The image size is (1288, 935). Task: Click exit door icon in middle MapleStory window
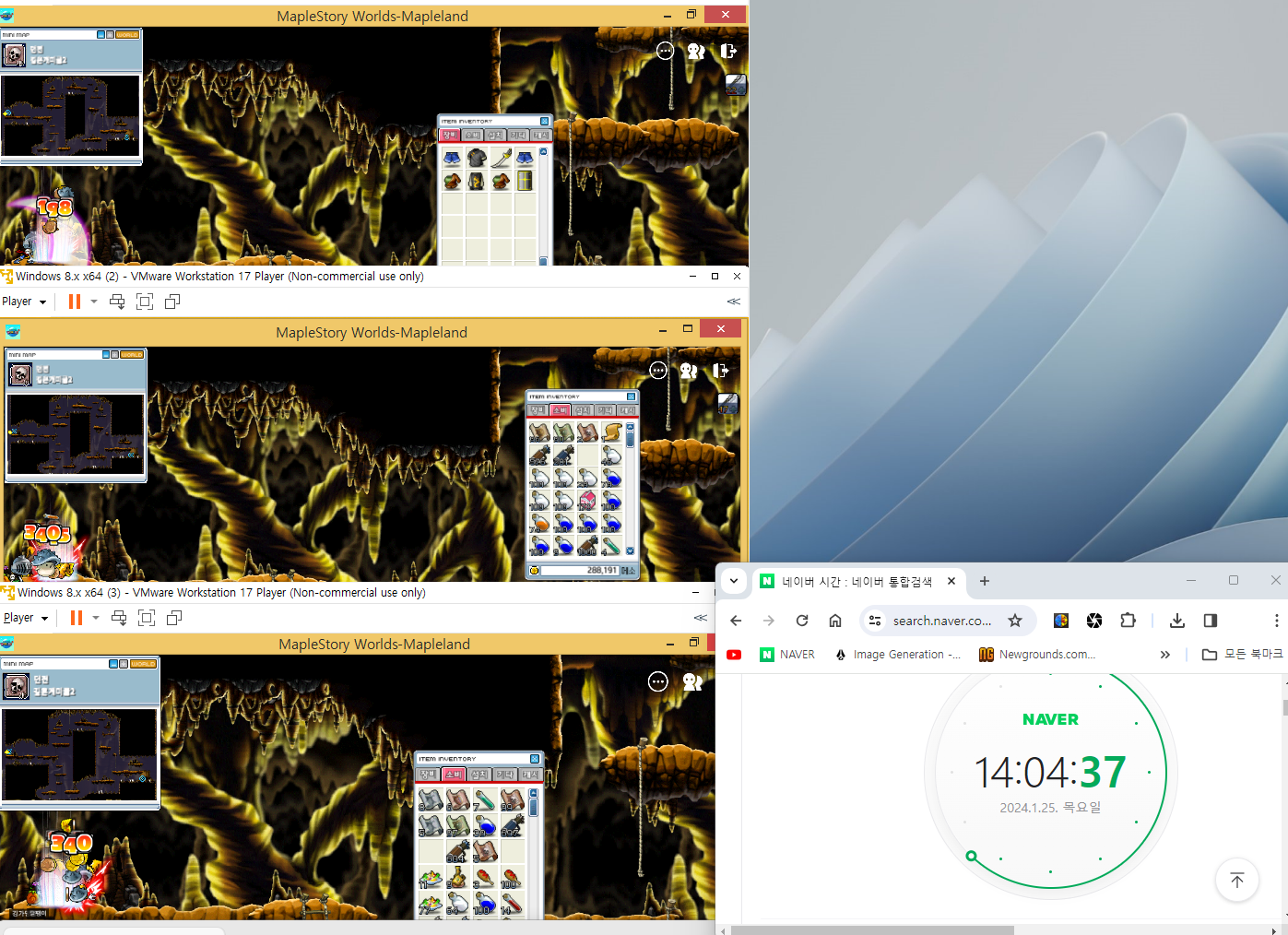pos(721,371)
